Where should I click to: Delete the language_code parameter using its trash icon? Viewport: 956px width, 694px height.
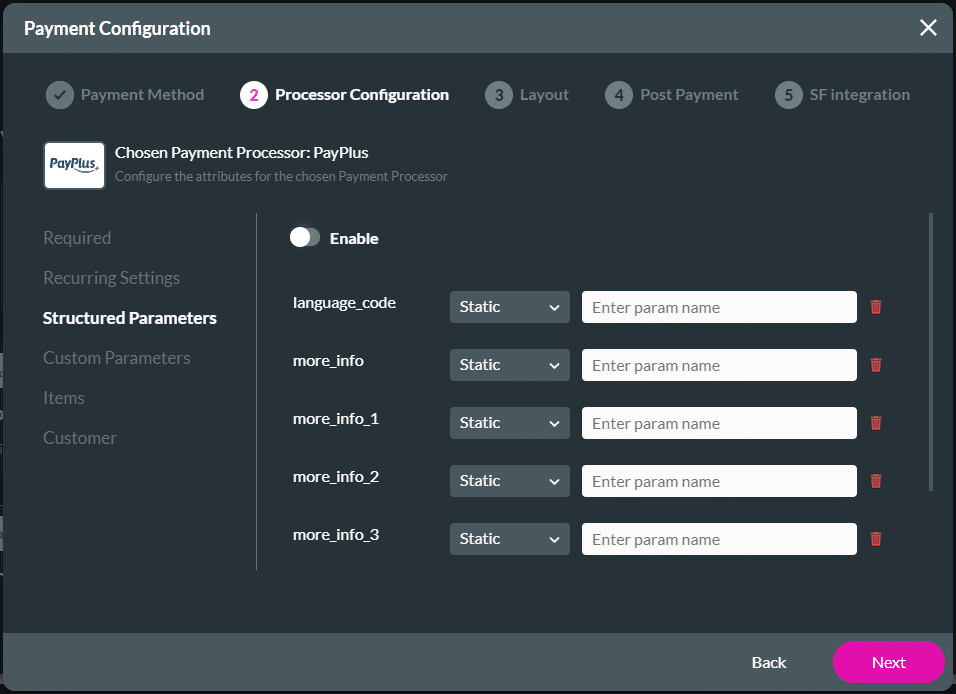[876, 307]
